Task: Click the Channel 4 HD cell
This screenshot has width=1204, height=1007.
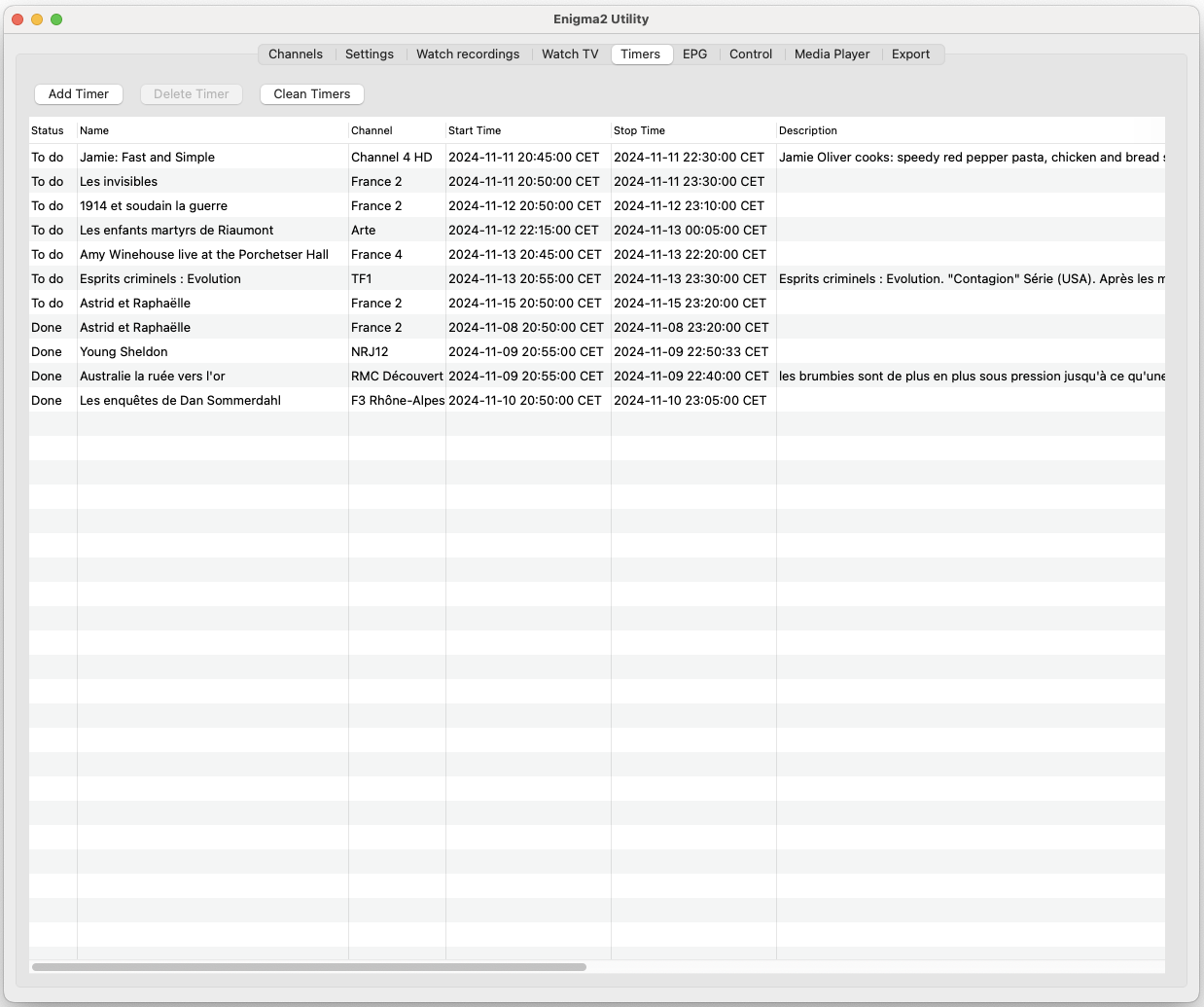Action: click(397, 157)
